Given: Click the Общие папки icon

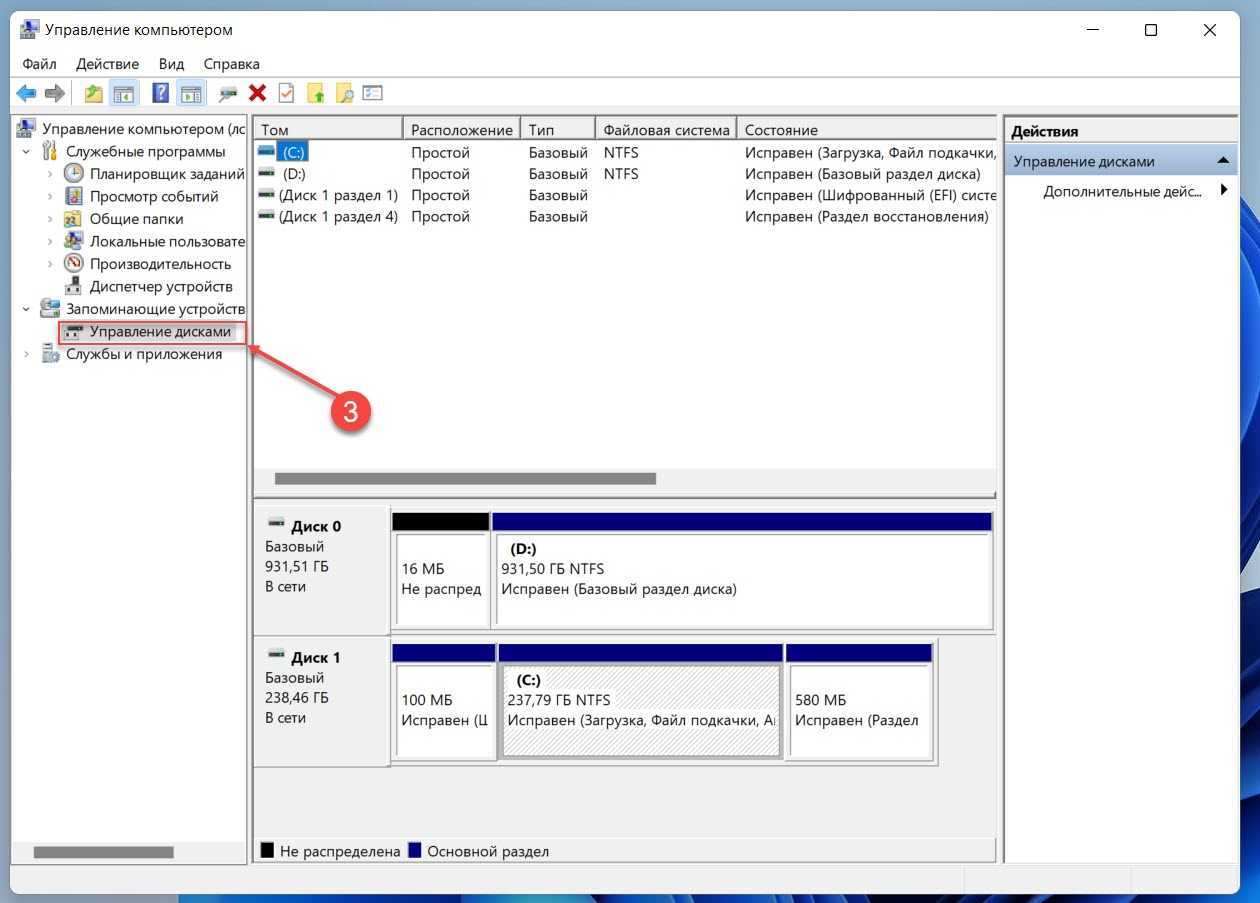Looking at the screenshot, I should 74,218.
